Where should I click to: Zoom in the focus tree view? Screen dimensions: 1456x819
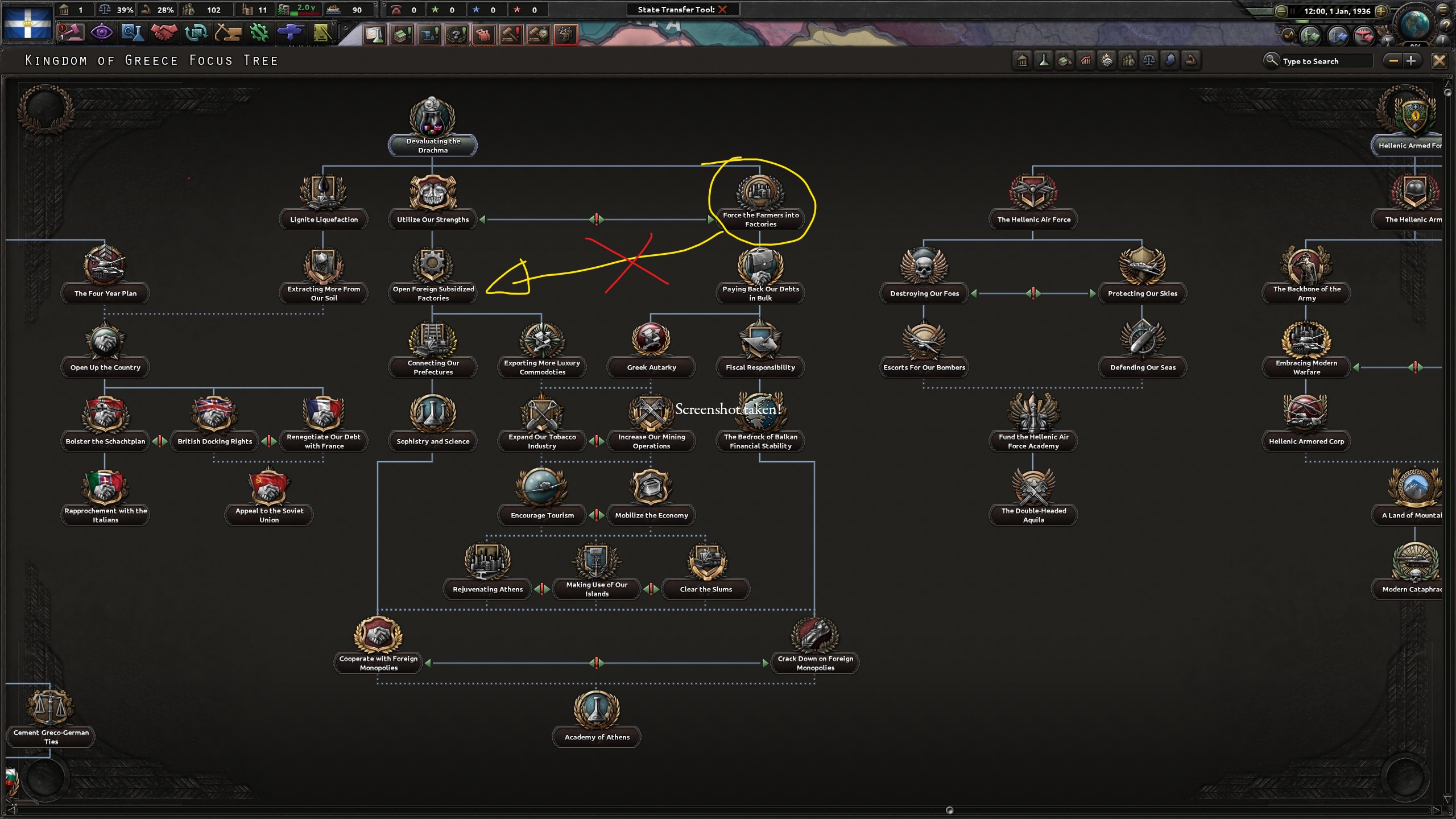pos(1411,60)
